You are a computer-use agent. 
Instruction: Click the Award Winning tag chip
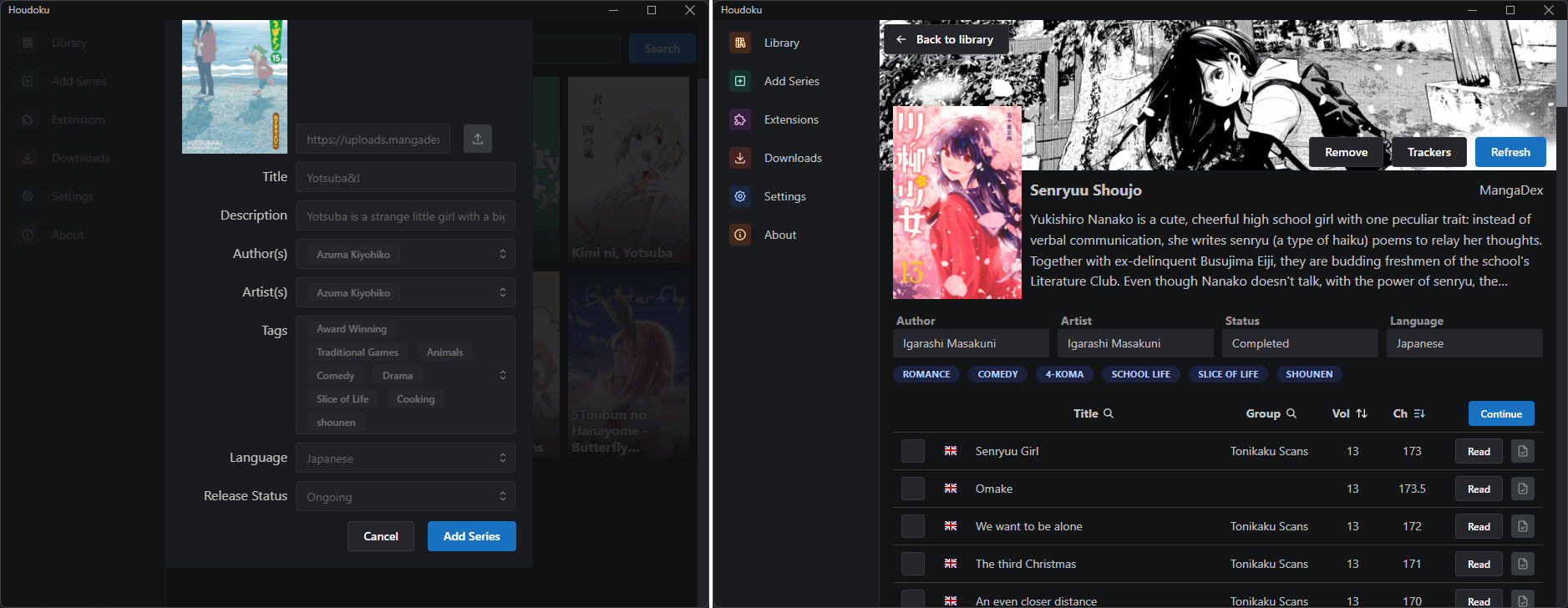pos(352,329)
